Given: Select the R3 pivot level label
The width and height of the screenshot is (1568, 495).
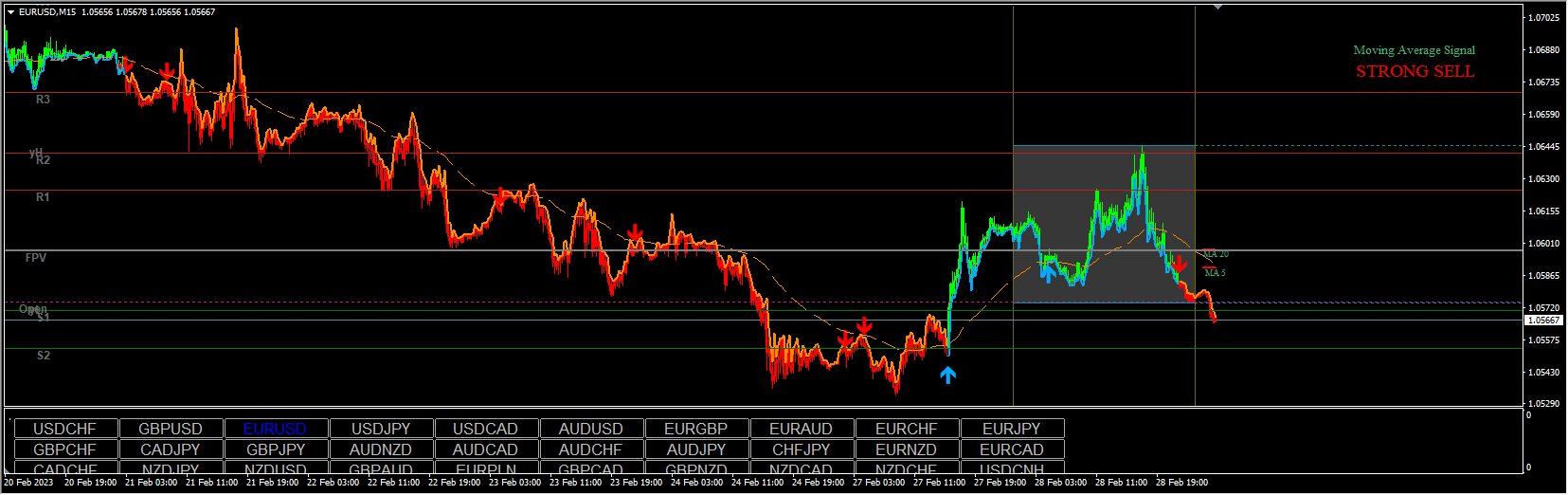Looking at the screenshot, I should (x=43, y=100).
